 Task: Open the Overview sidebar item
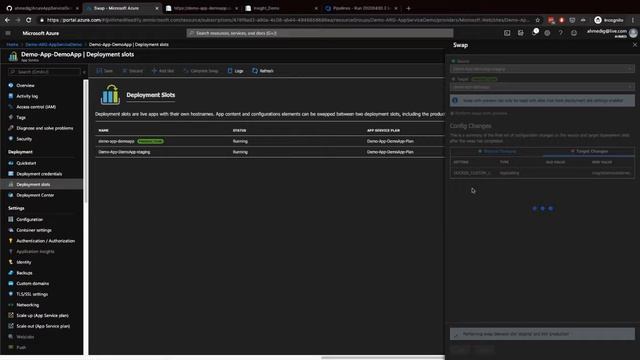25,85
